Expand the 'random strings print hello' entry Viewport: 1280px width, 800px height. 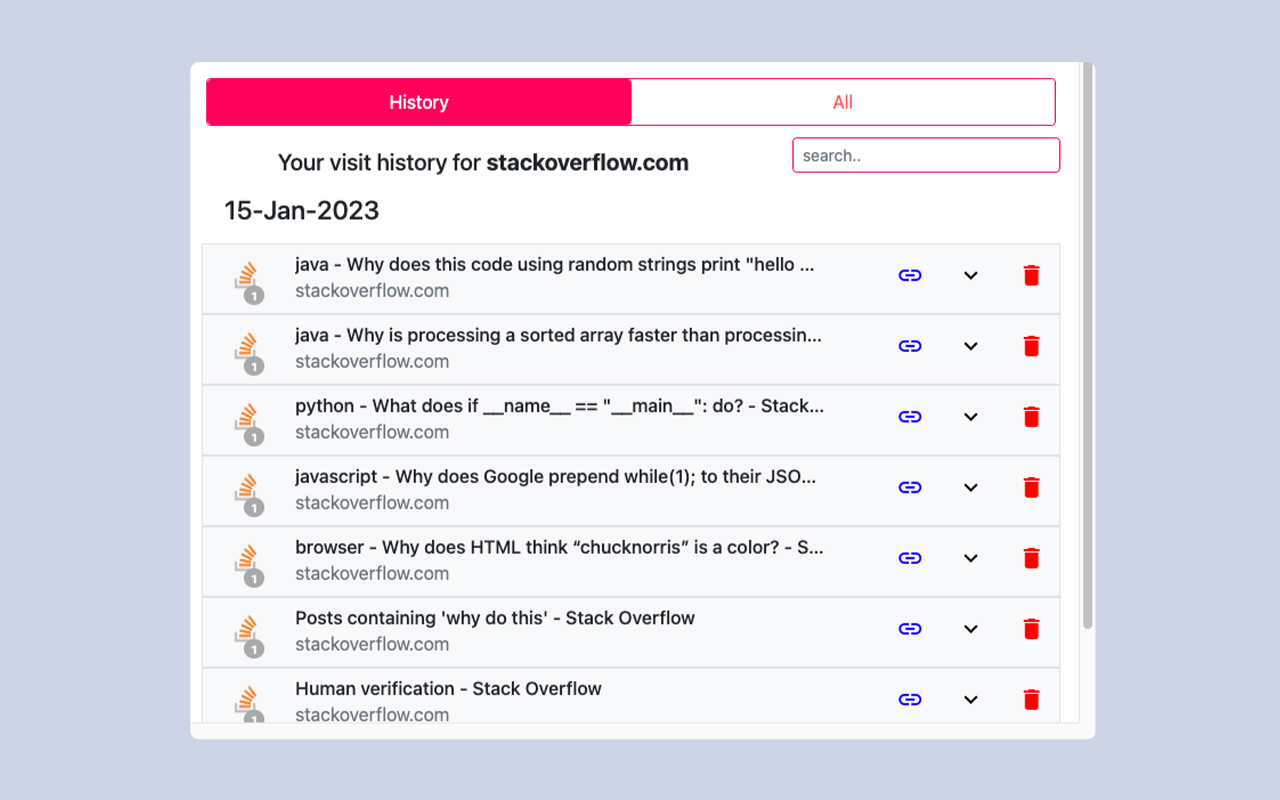pyautogui.click(x=970, y=275)
